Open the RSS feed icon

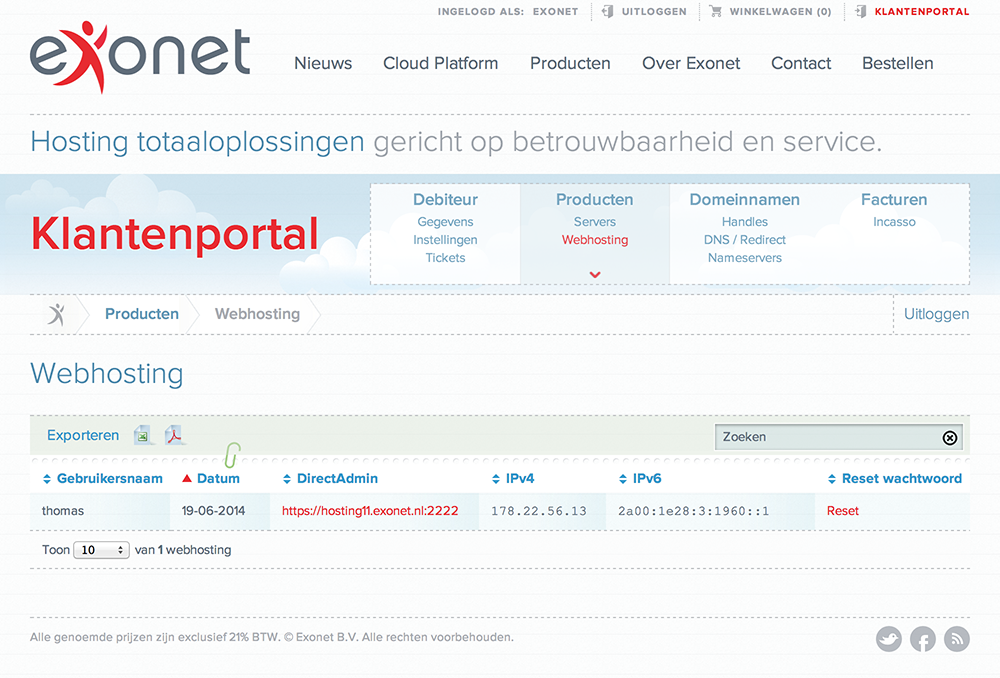(957, 638)
